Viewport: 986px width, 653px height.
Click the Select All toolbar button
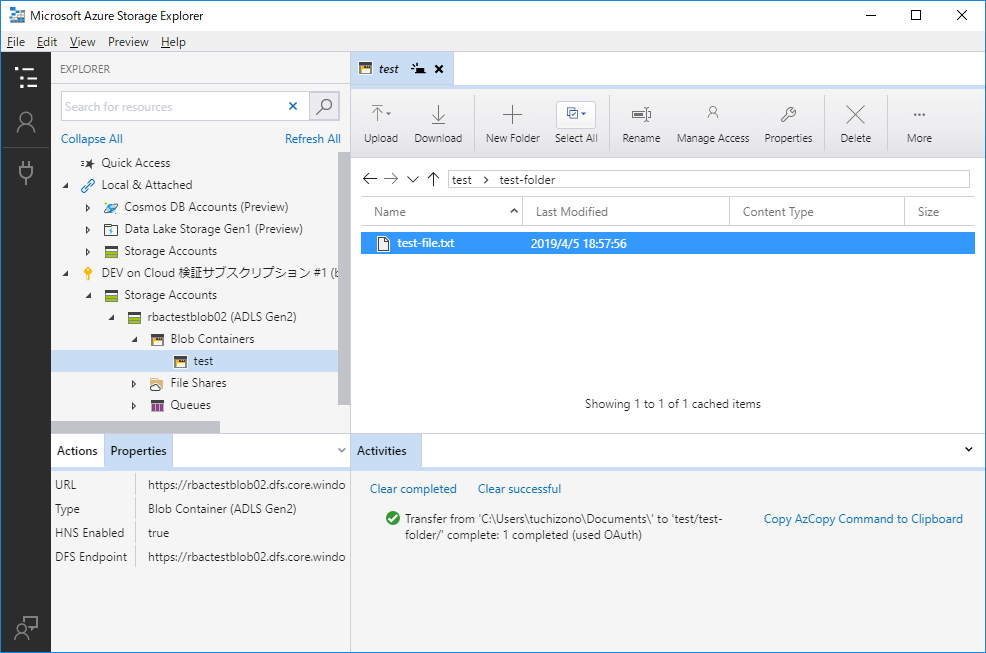pos(576,124)
